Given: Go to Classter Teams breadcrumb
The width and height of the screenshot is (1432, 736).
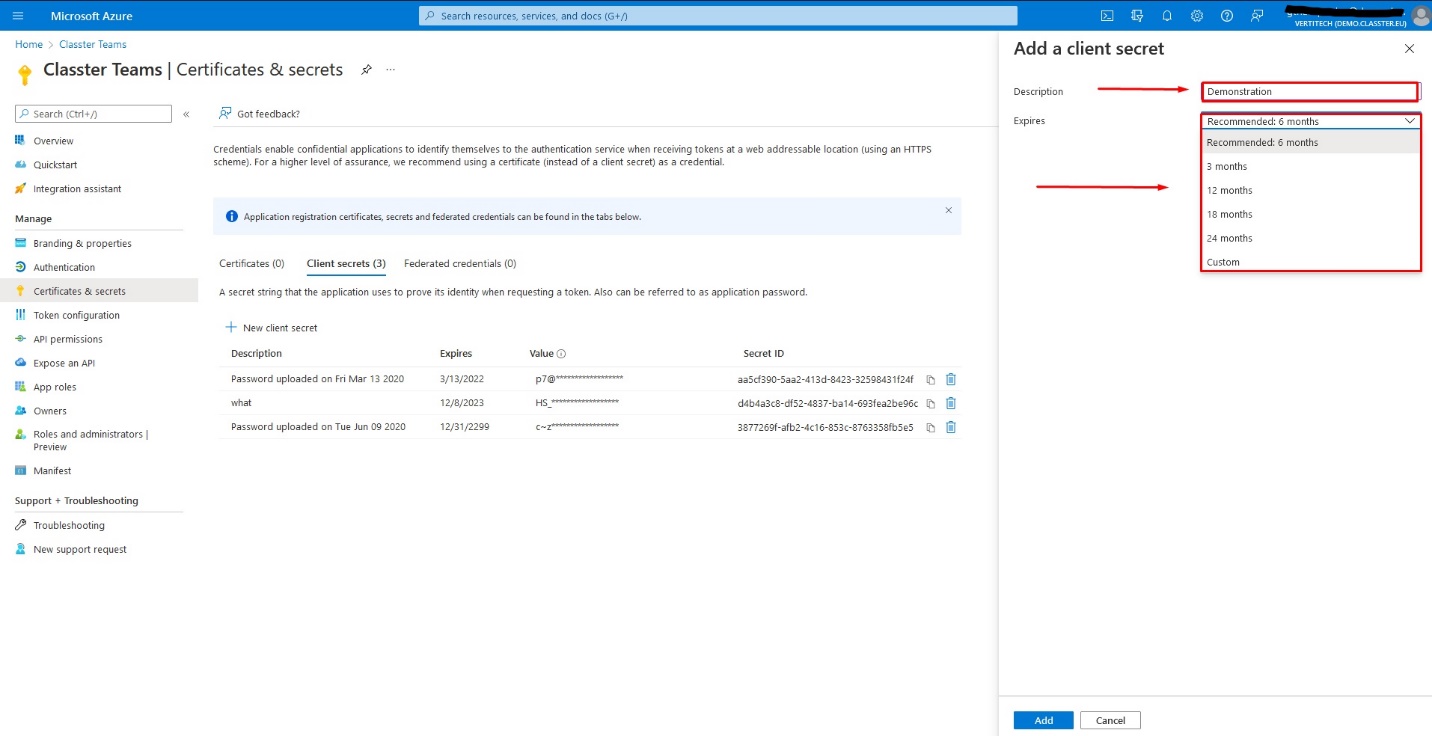Looking at the screenshot, I should 93,44.
